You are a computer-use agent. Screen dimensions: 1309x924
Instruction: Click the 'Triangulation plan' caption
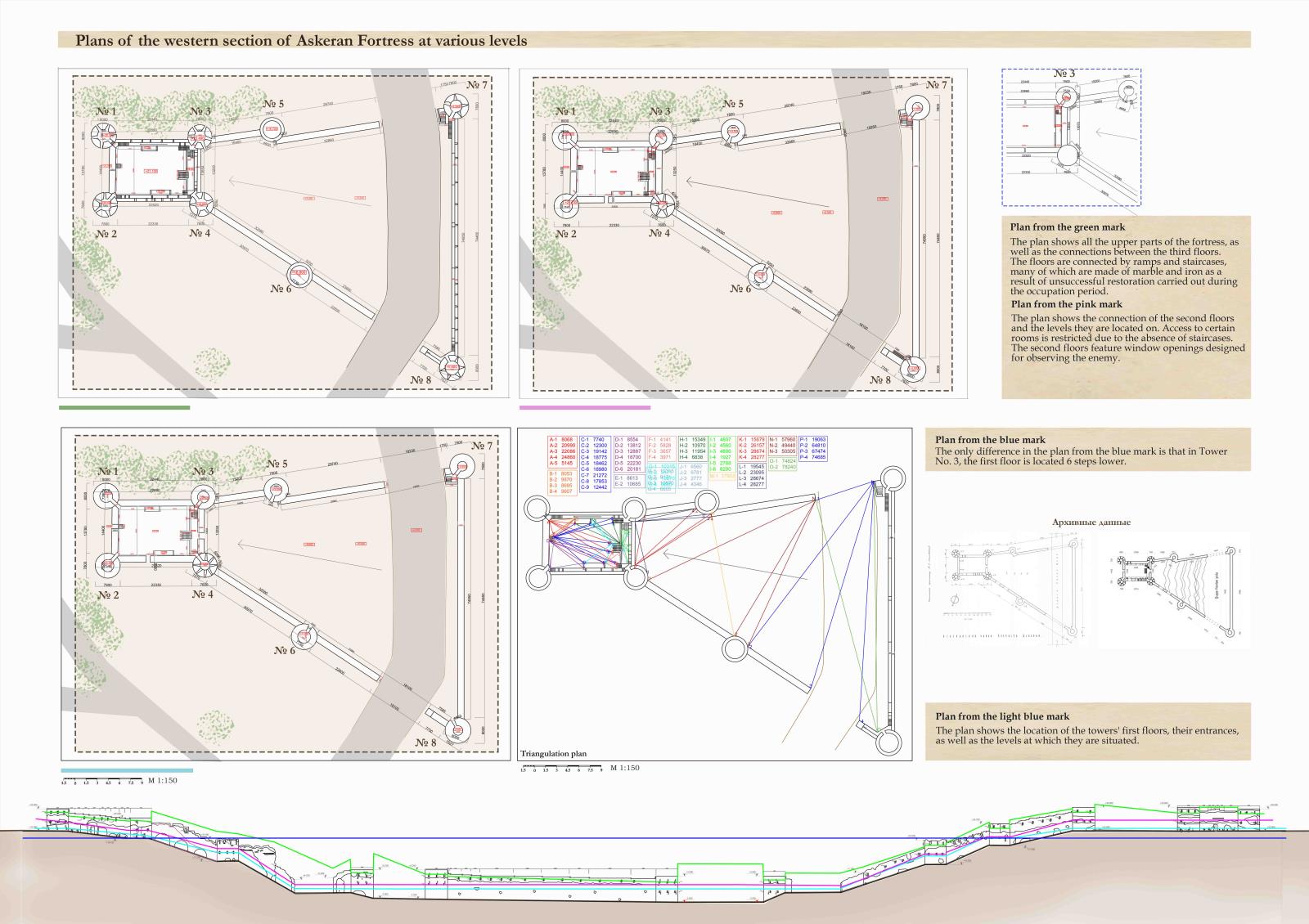(x=554, y=754)
